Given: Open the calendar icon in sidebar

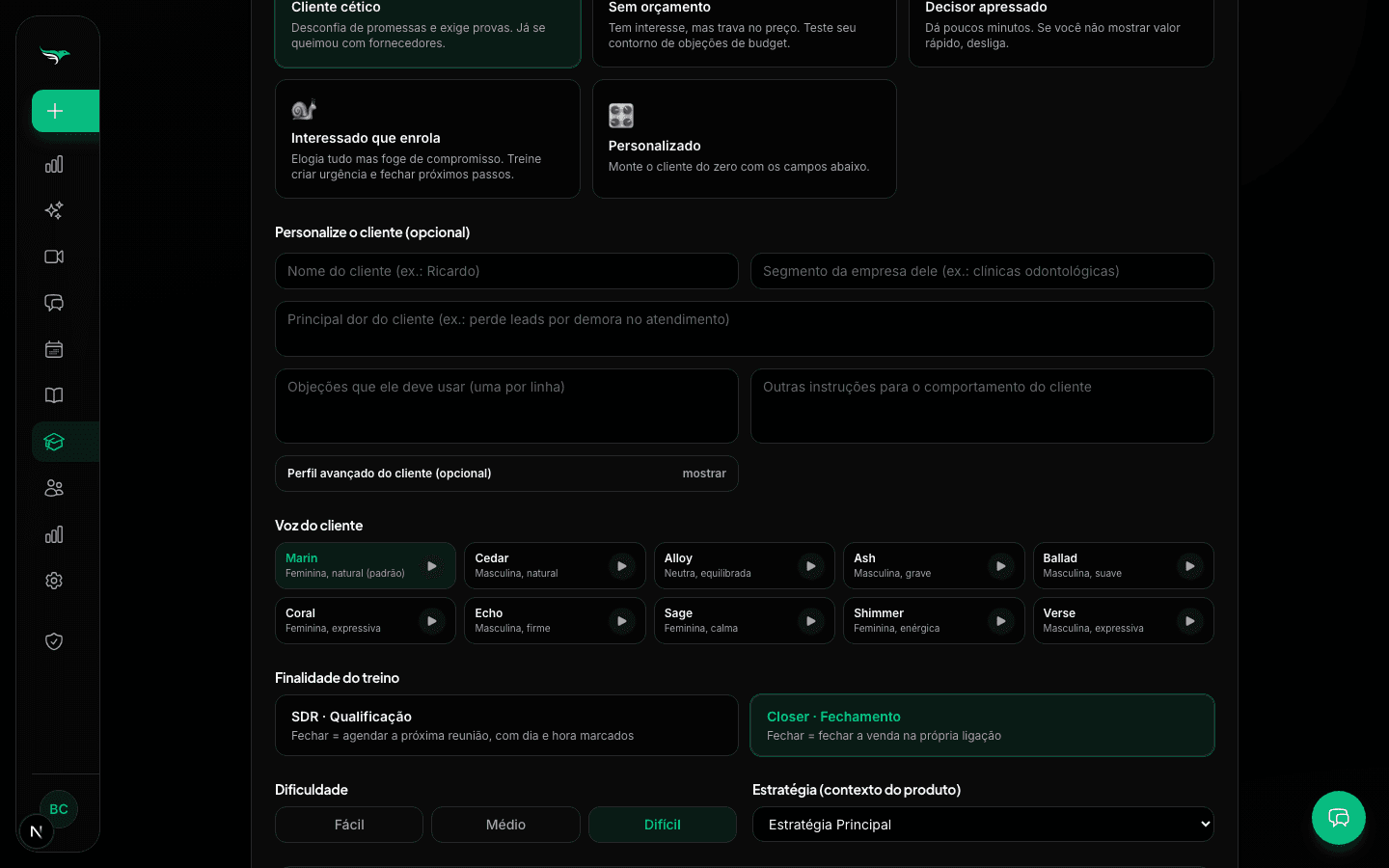Looking at the screenshot, I should pos(54,349).
